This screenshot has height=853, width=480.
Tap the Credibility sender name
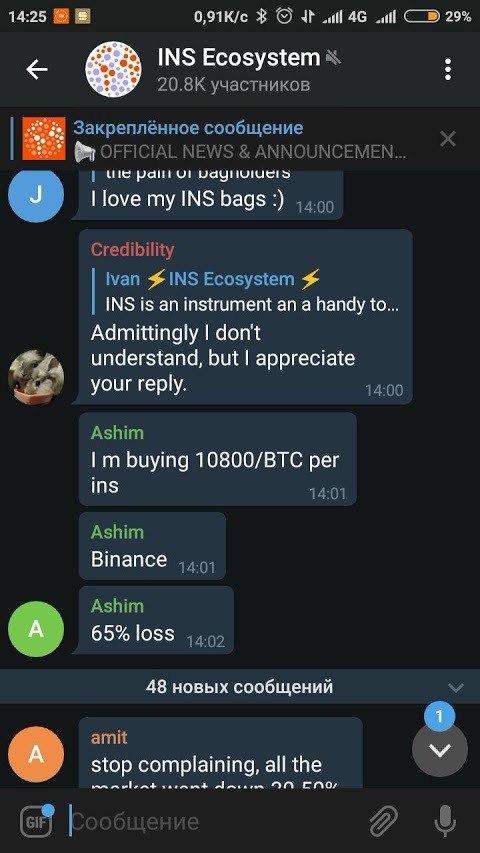(x=132, y=250)
